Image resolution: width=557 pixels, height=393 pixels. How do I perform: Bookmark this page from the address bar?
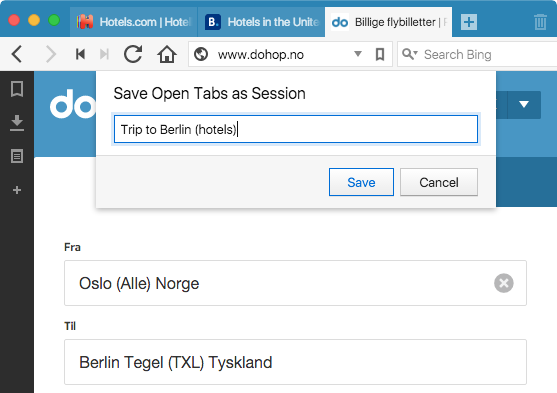tap(380, 54)
